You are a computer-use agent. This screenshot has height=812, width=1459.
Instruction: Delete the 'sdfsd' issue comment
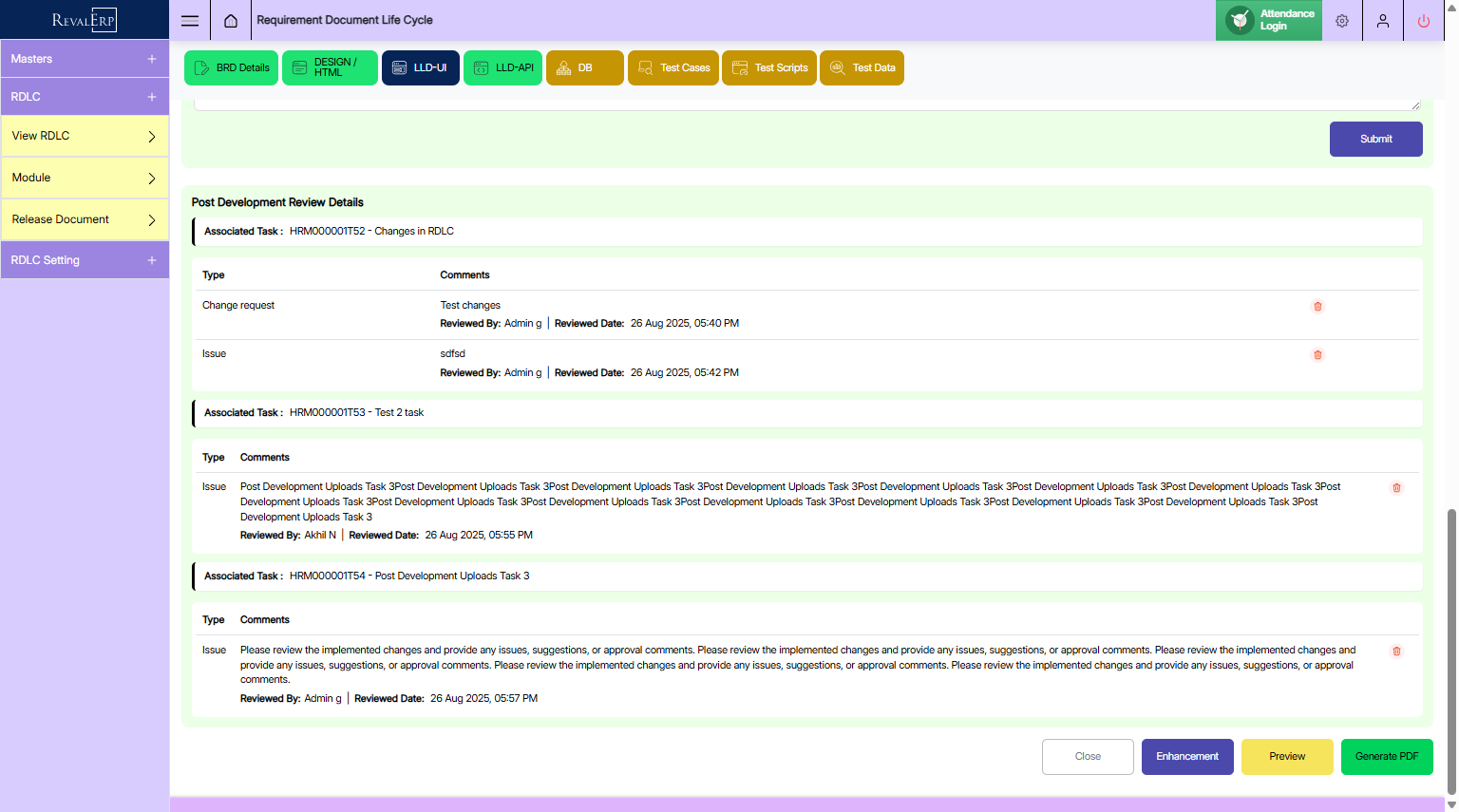[x=1317, y=355]
